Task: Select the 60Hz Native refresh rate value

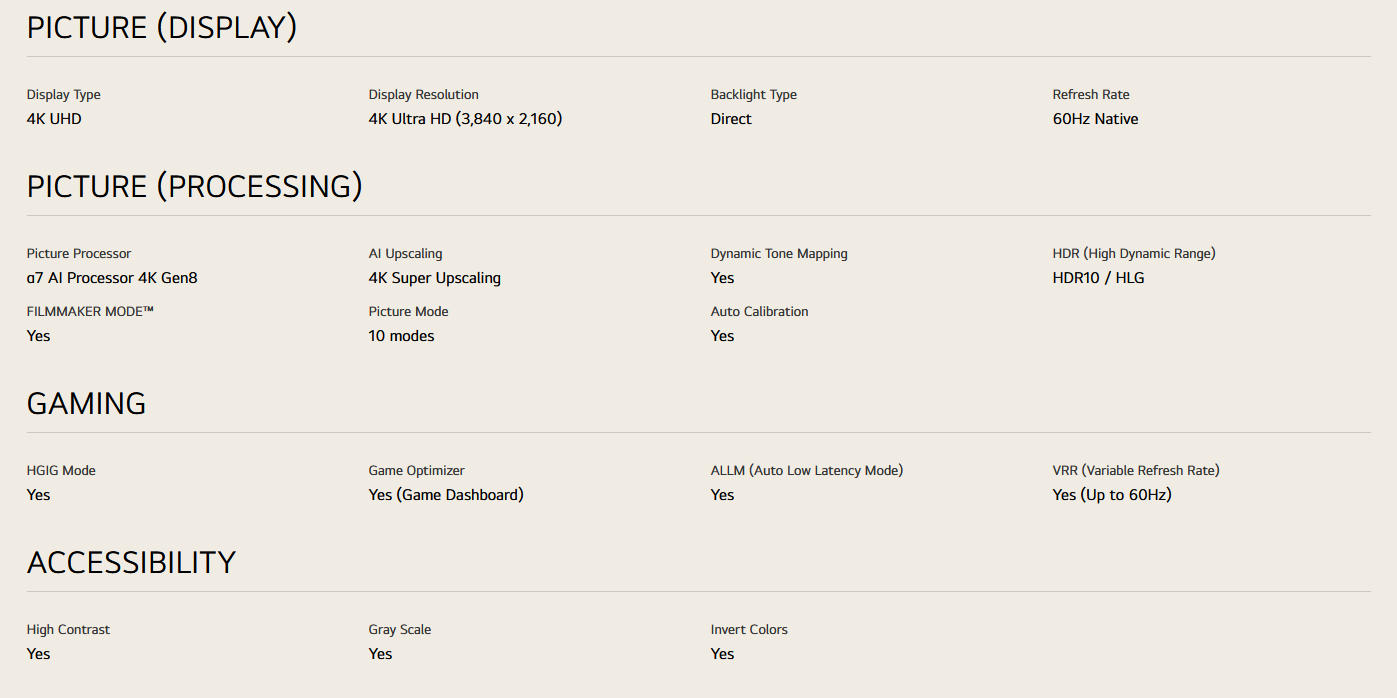Action: (x=1095, y=119)
